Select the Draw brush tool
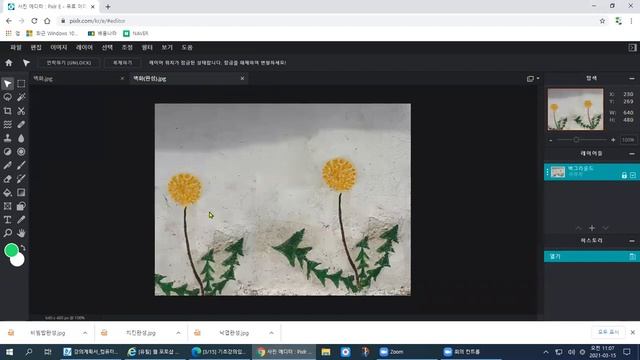Screen dimensions: 640x360 (x=21, y=165)
